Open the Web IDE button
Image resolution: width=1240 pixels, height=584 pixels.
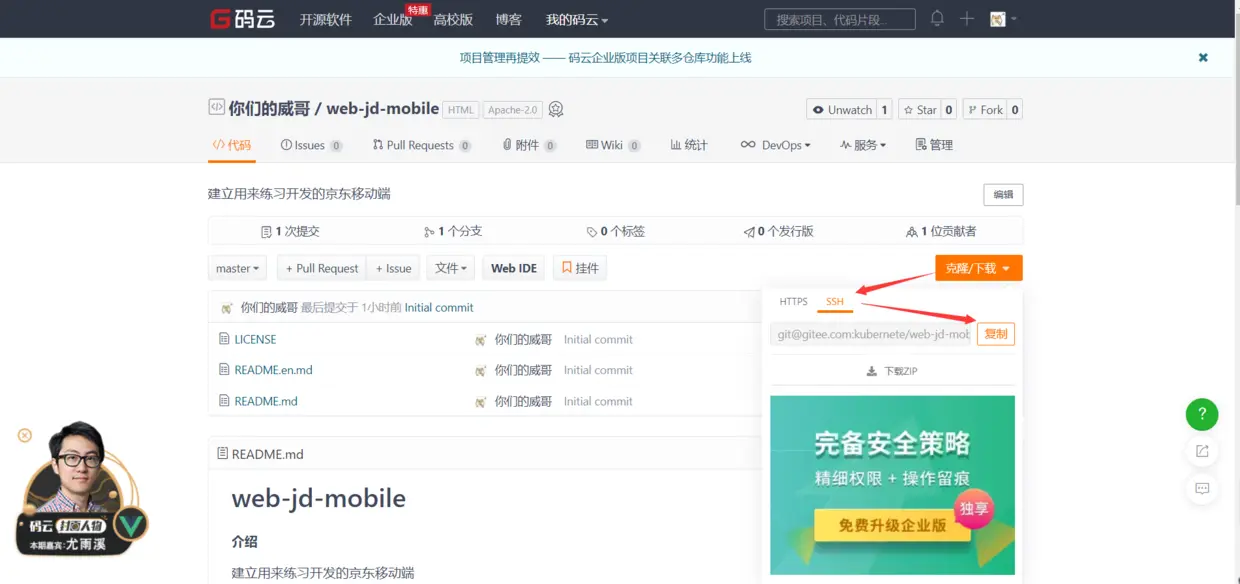tap(514, 268)
